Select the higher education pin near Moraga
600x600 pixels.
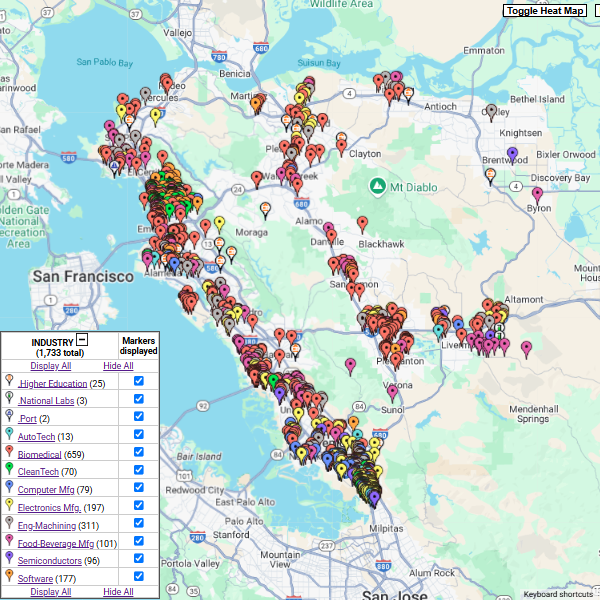click(x=265, y=210)
